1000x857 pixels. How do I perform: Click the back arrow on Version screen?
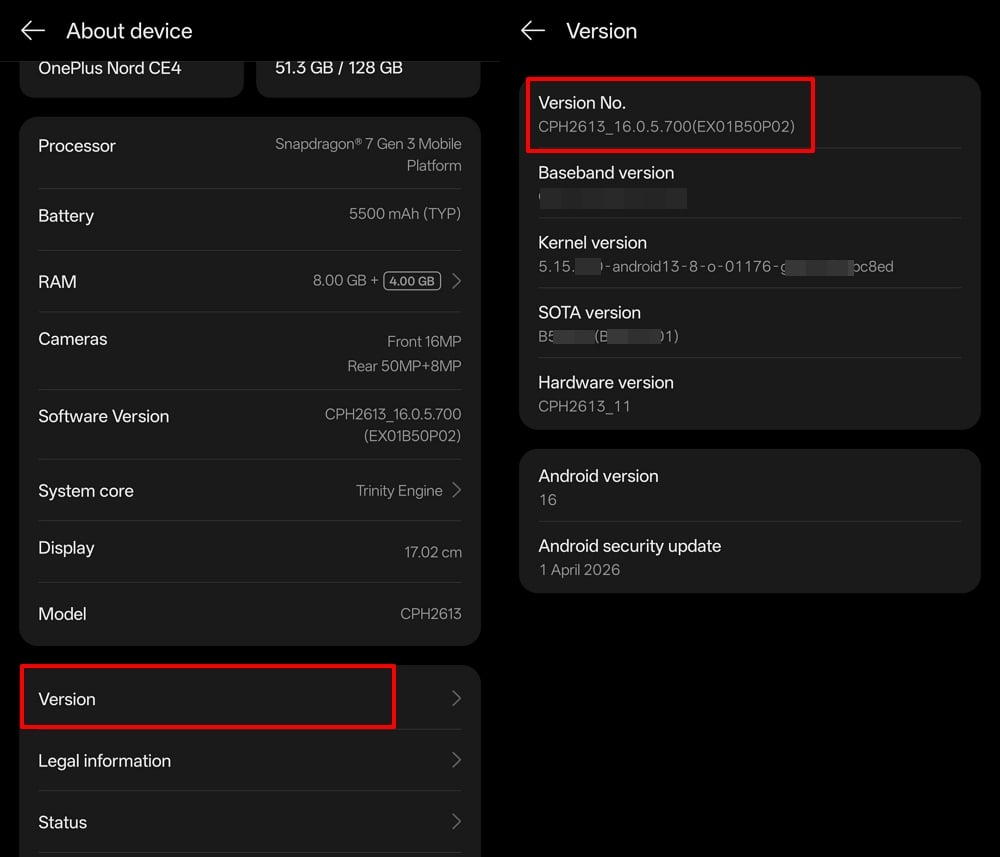(533, 30)
